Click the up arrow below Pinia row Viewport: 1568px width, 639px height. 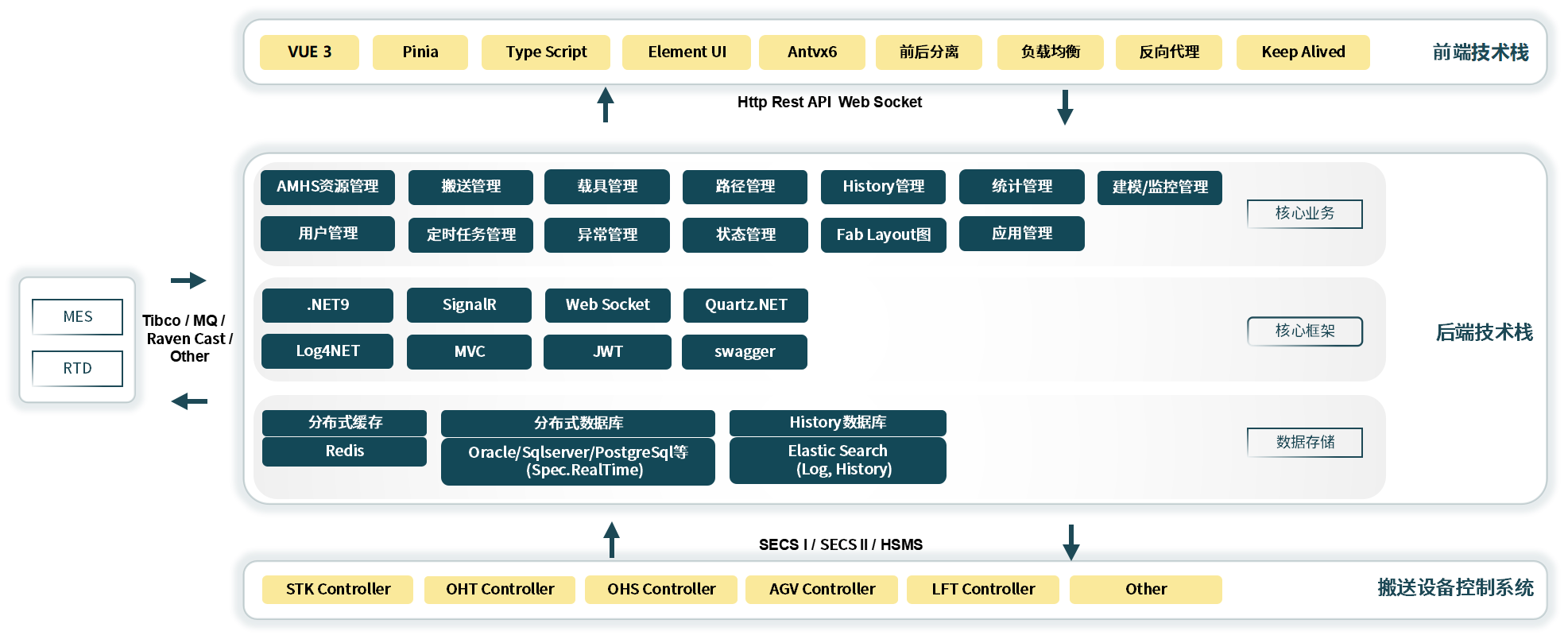coord(606,104)
